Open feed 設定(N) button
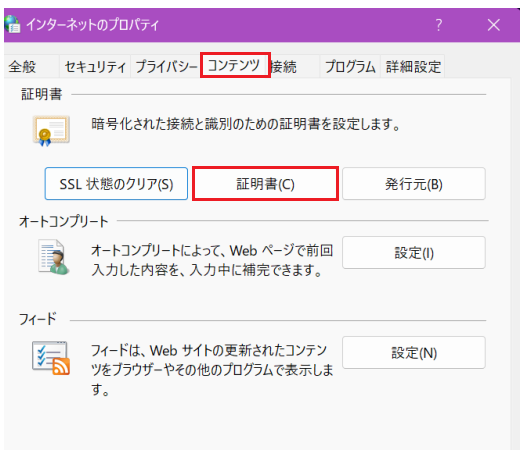 pos(414,353)
